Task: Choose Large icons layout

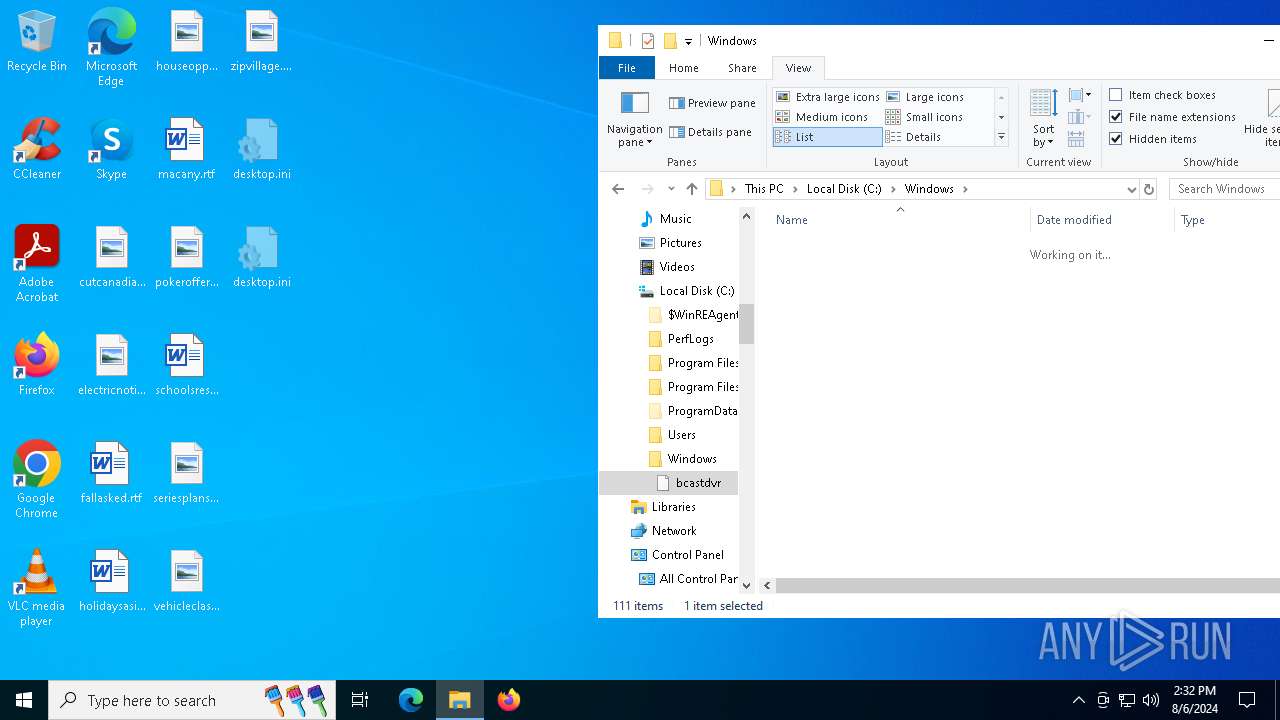Action: [925, 97]
